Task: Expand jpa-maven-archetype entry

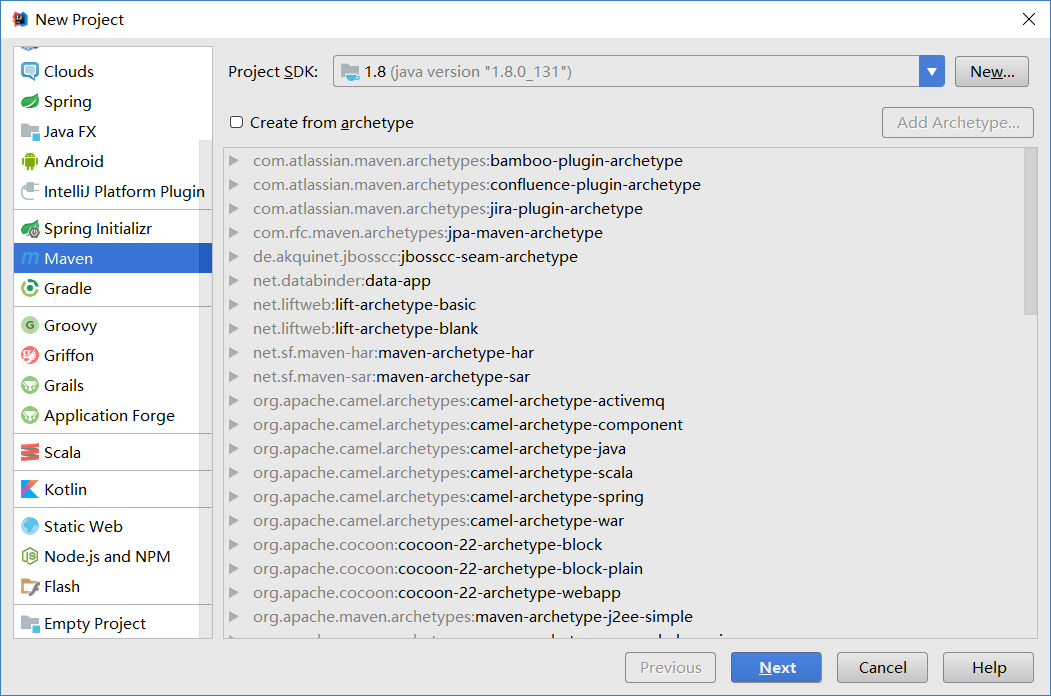Action: pos(234,233)
